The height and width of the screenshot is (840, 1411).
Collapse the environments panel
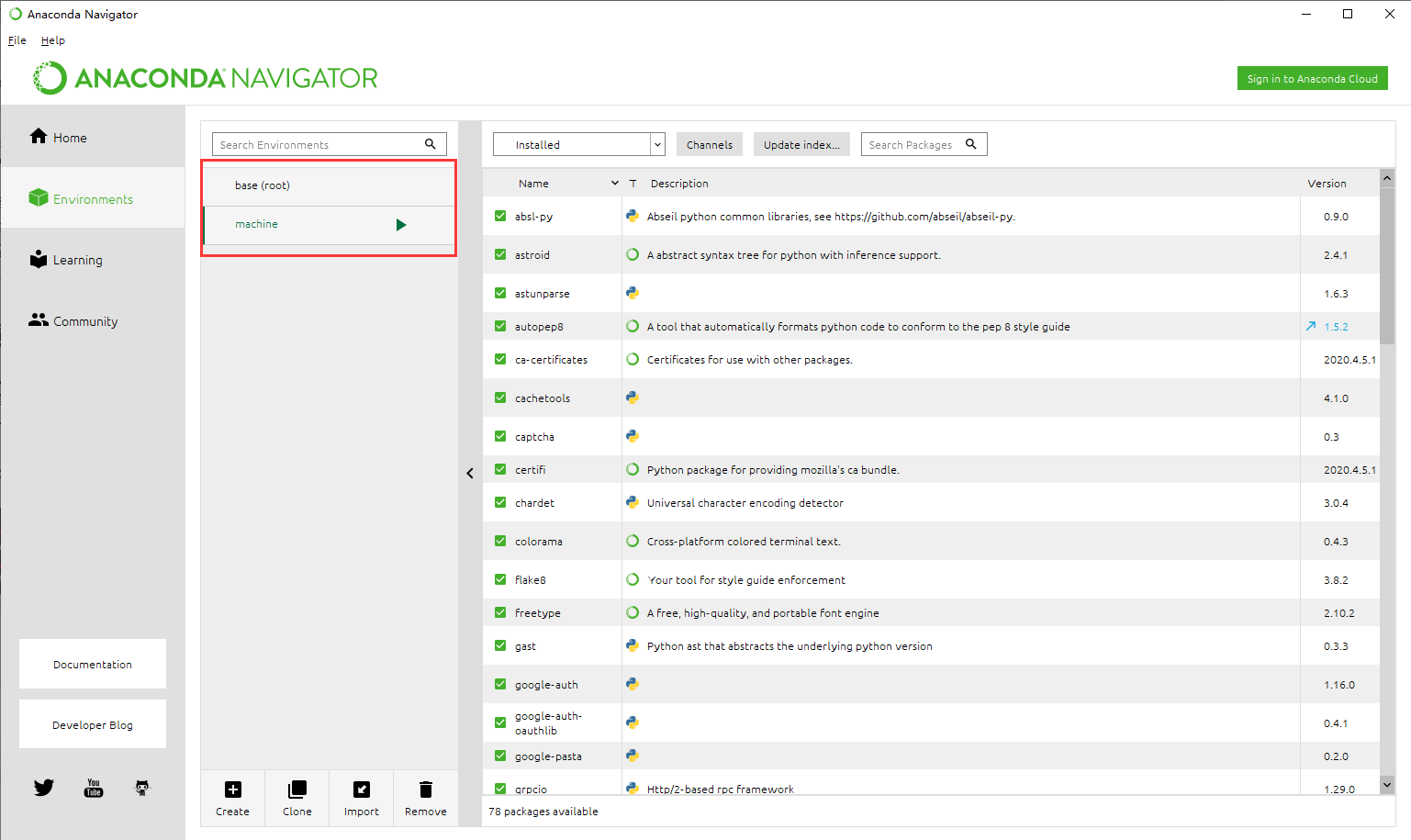(x=470, y=472)
